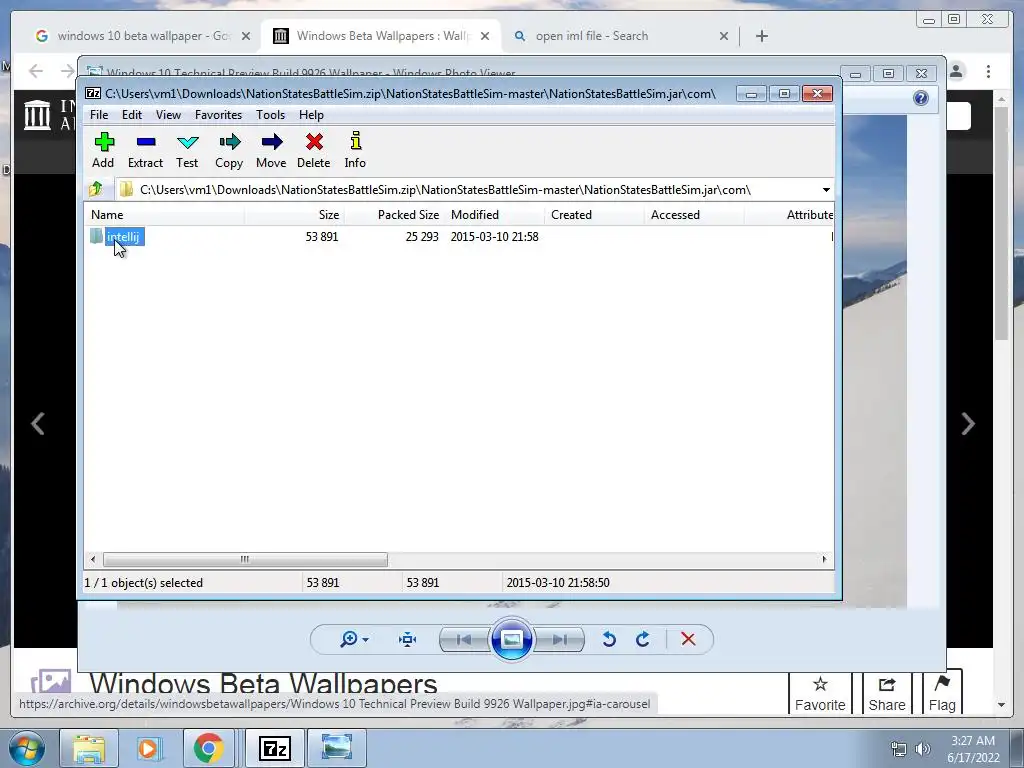This screenshot has height=768, width=1024.
Task: Open the Chrome profile avatar icon
Action: (956, 71)
